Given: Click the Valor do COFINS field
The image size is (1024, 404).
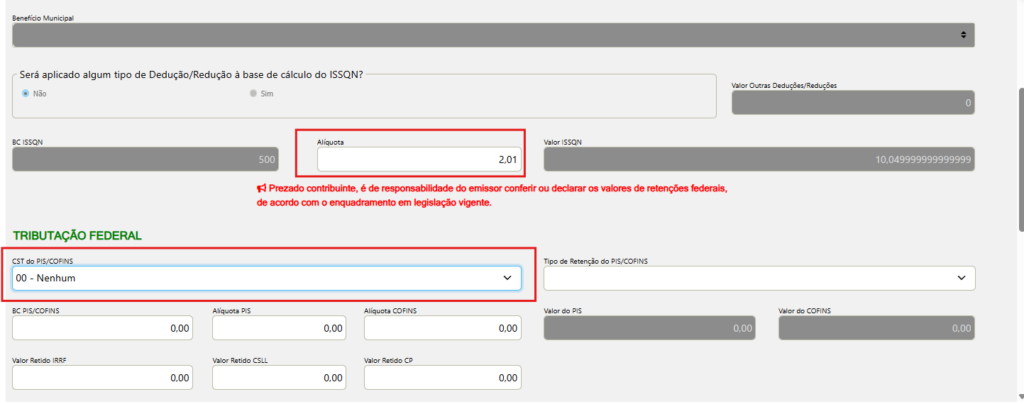Looking at the screenshot, I should coord(875,328).
